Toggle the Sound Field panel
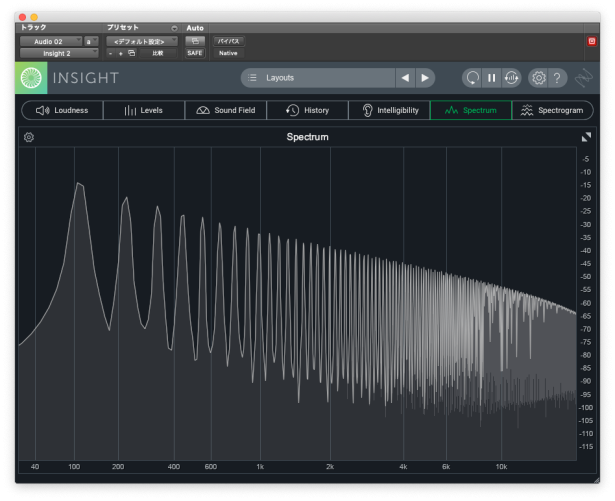Viewport: 615px width, 501px height. coord(225,110)
